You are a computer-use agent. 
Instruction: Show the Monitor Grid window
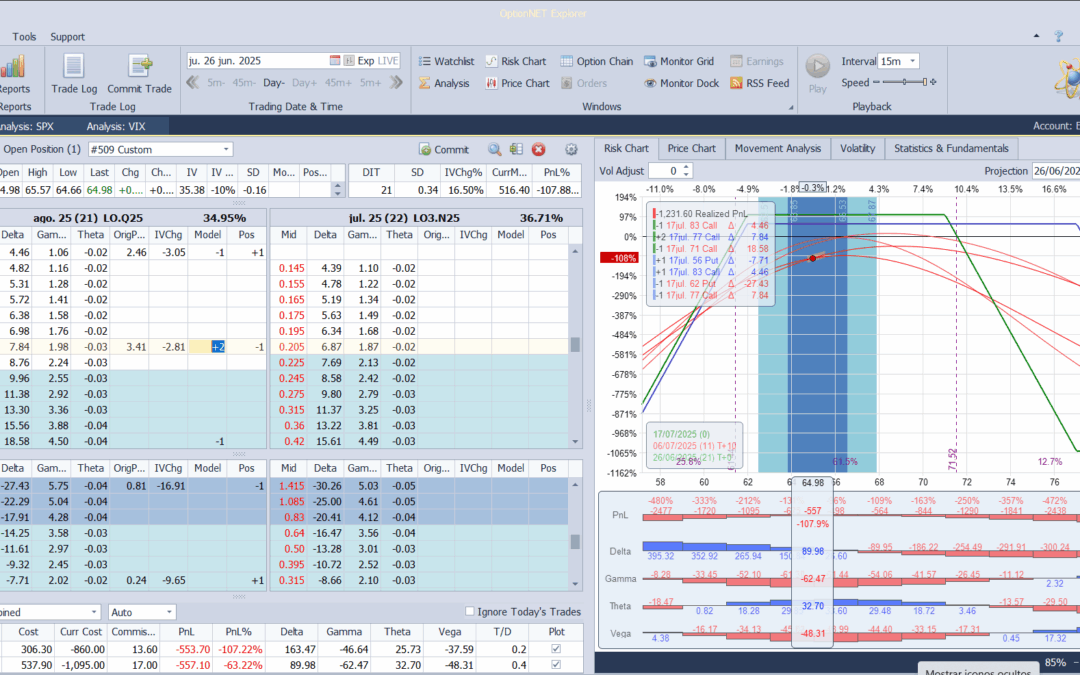679,61
